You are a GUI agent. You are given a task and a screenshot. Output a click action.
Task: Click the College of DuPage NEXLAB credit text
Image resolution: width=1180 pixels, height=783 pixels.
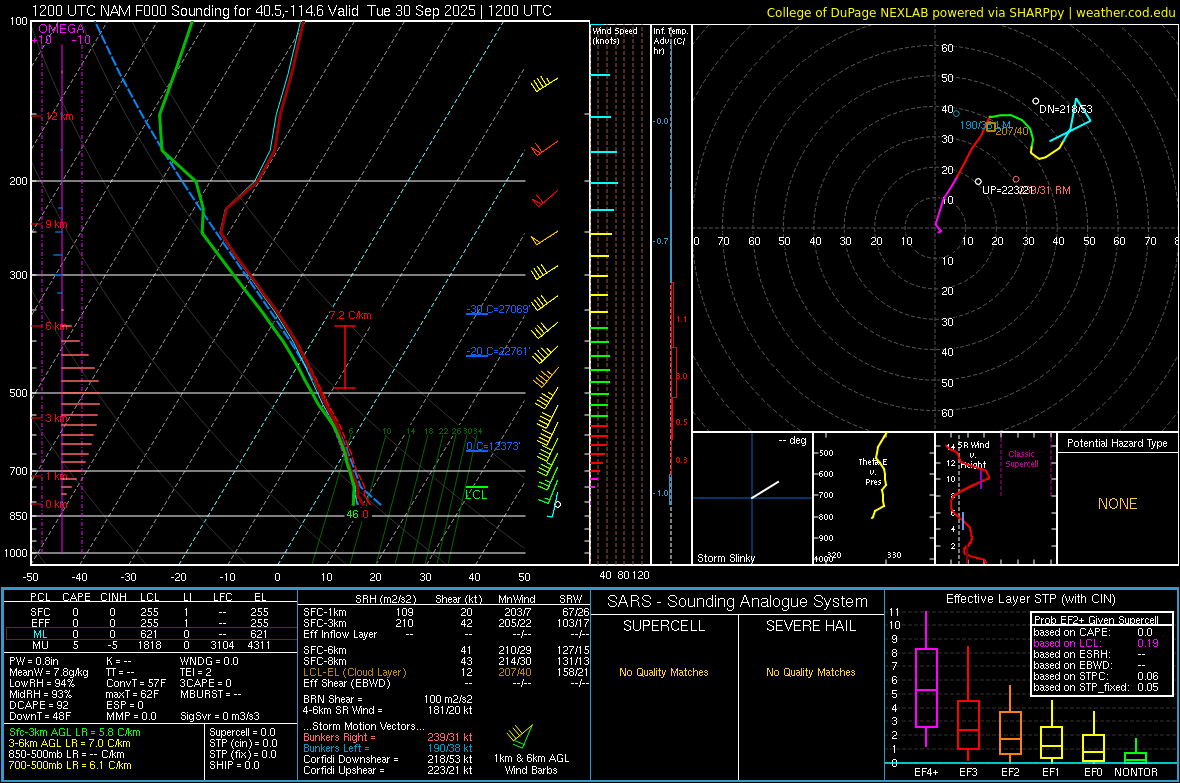pyautogui.click(x=970, y=12)
